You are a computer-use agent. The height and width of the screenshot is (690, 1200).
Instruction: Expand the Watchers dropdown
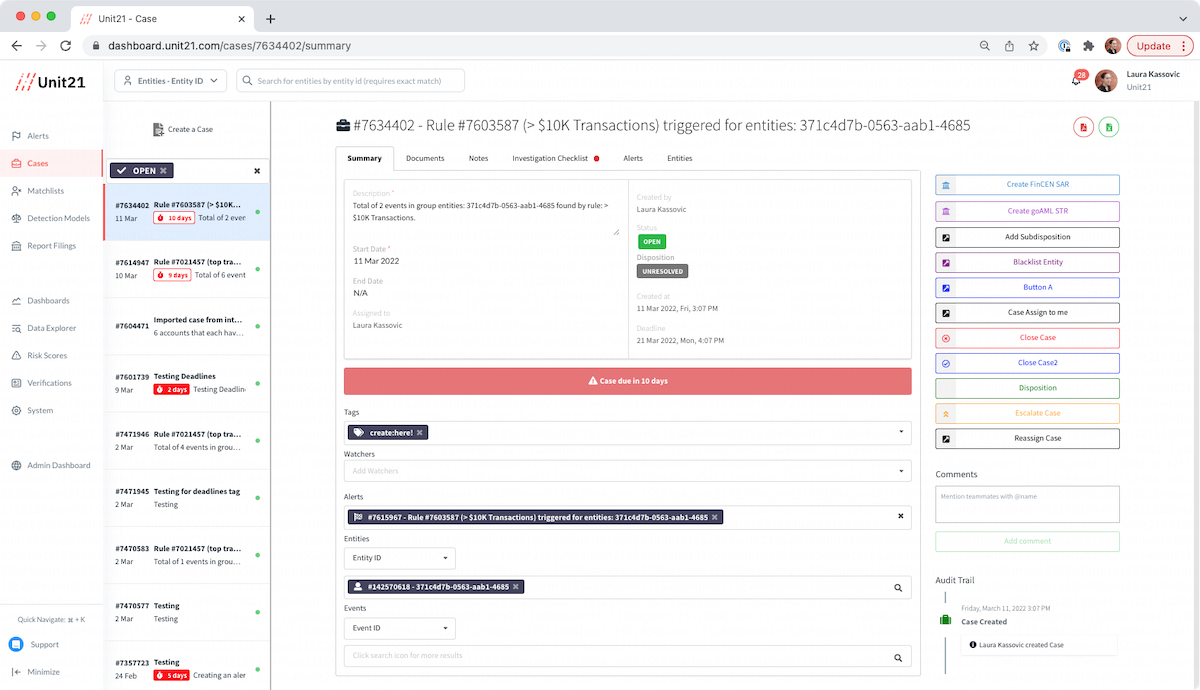[900, 471]
